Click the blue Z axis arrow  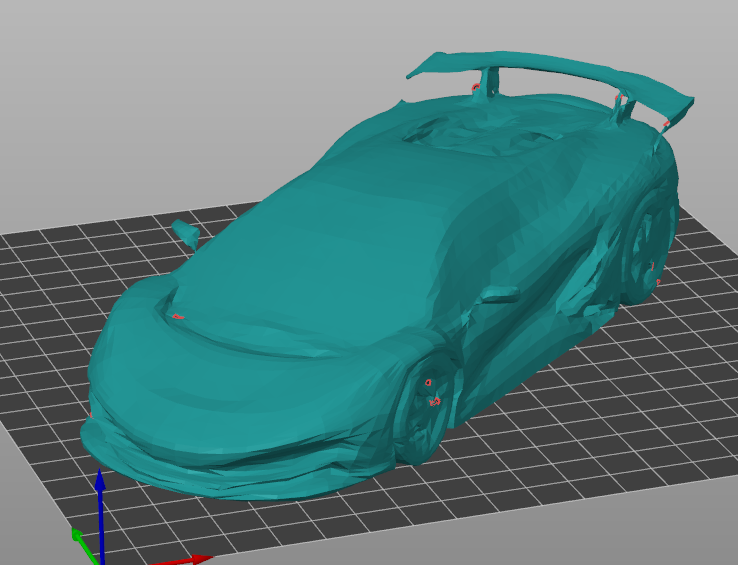[x=100, y=516]
